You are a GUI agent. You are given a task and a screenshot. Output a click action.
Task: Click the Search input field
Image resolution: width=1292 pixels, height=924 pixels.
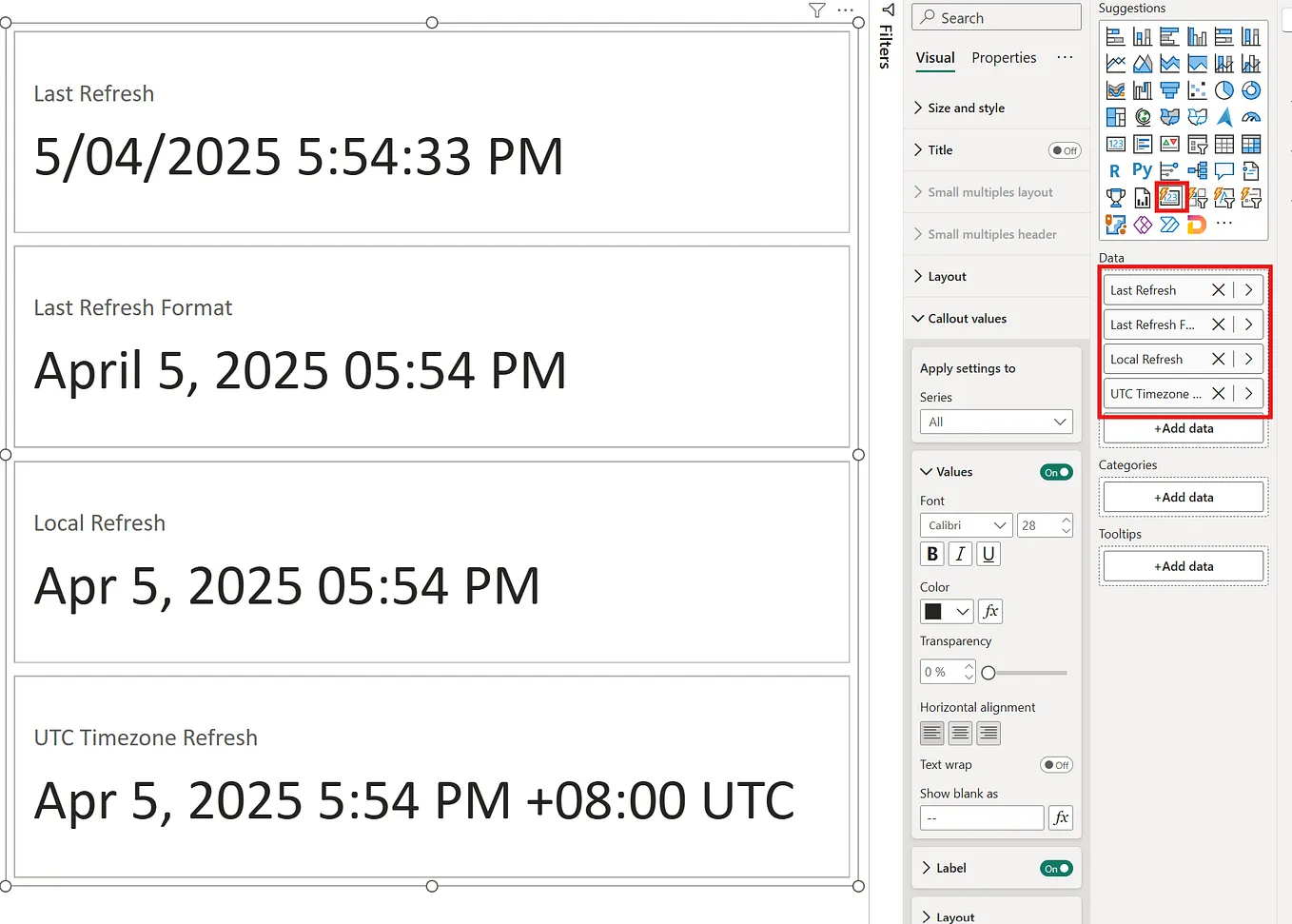click(x=995, y=16)
